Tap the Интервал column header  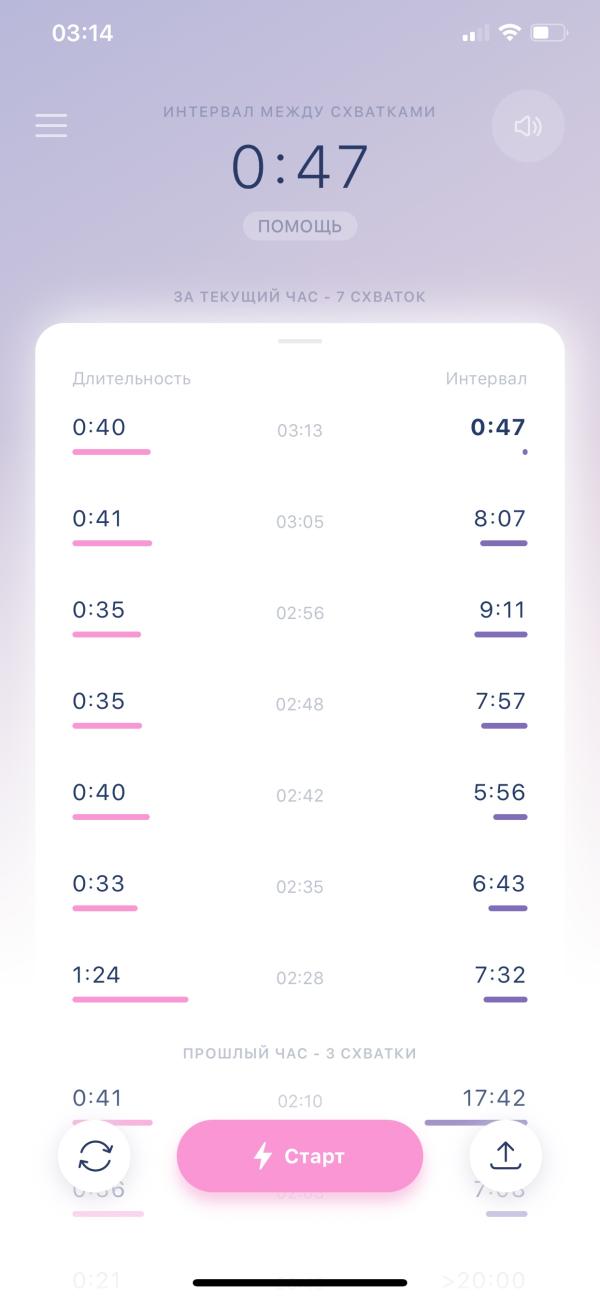tap(487, 379)
